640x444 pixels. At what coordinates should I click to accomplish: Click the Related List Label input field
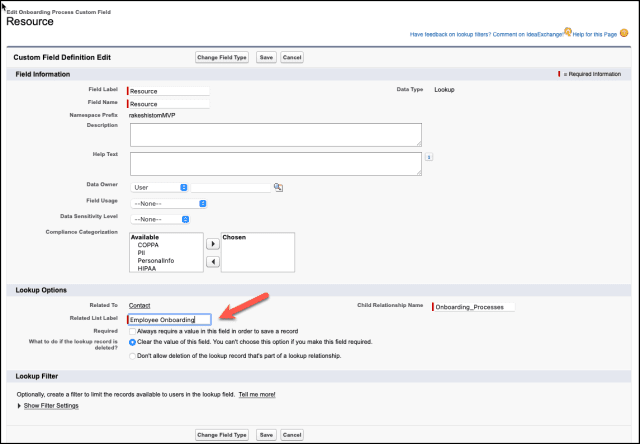click(170, 320)
